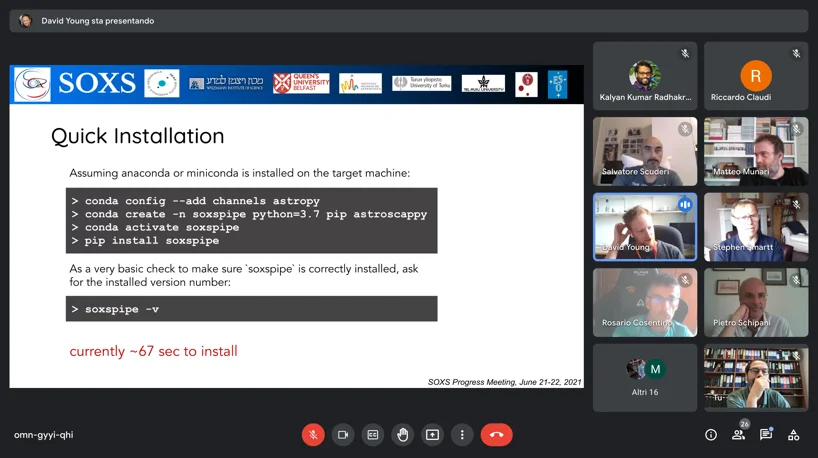Click David Young's video tile
818x458 pixels.
pos(645,227)
